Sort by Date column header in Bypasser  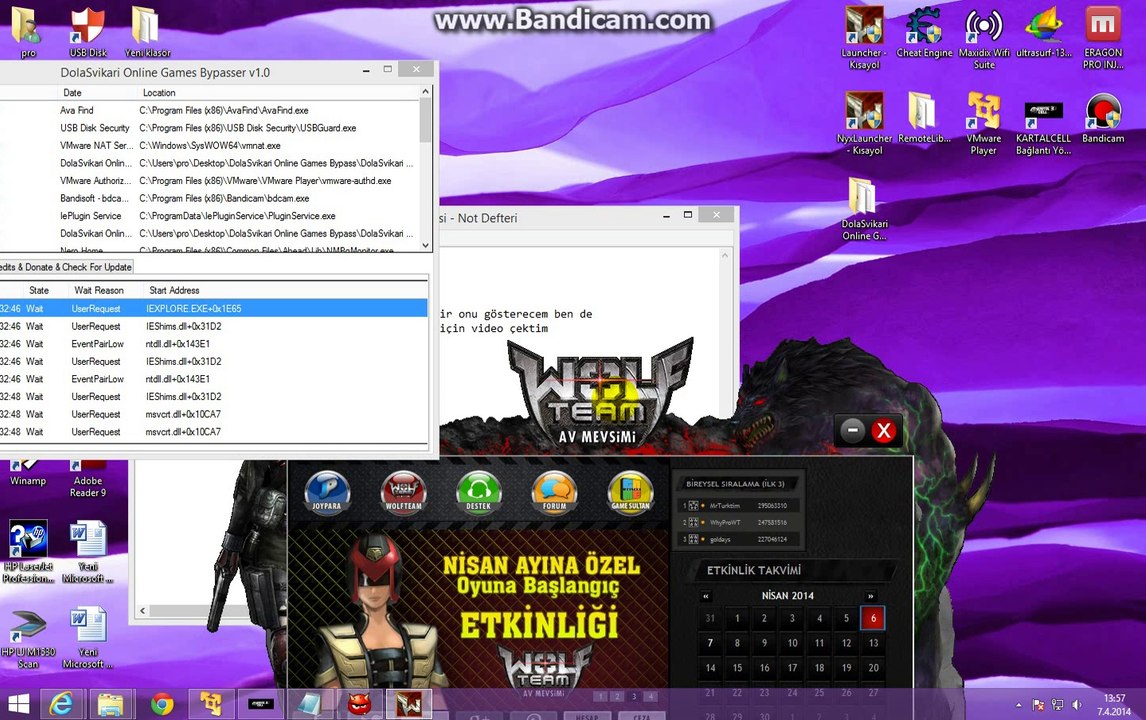tap(72, 93)
